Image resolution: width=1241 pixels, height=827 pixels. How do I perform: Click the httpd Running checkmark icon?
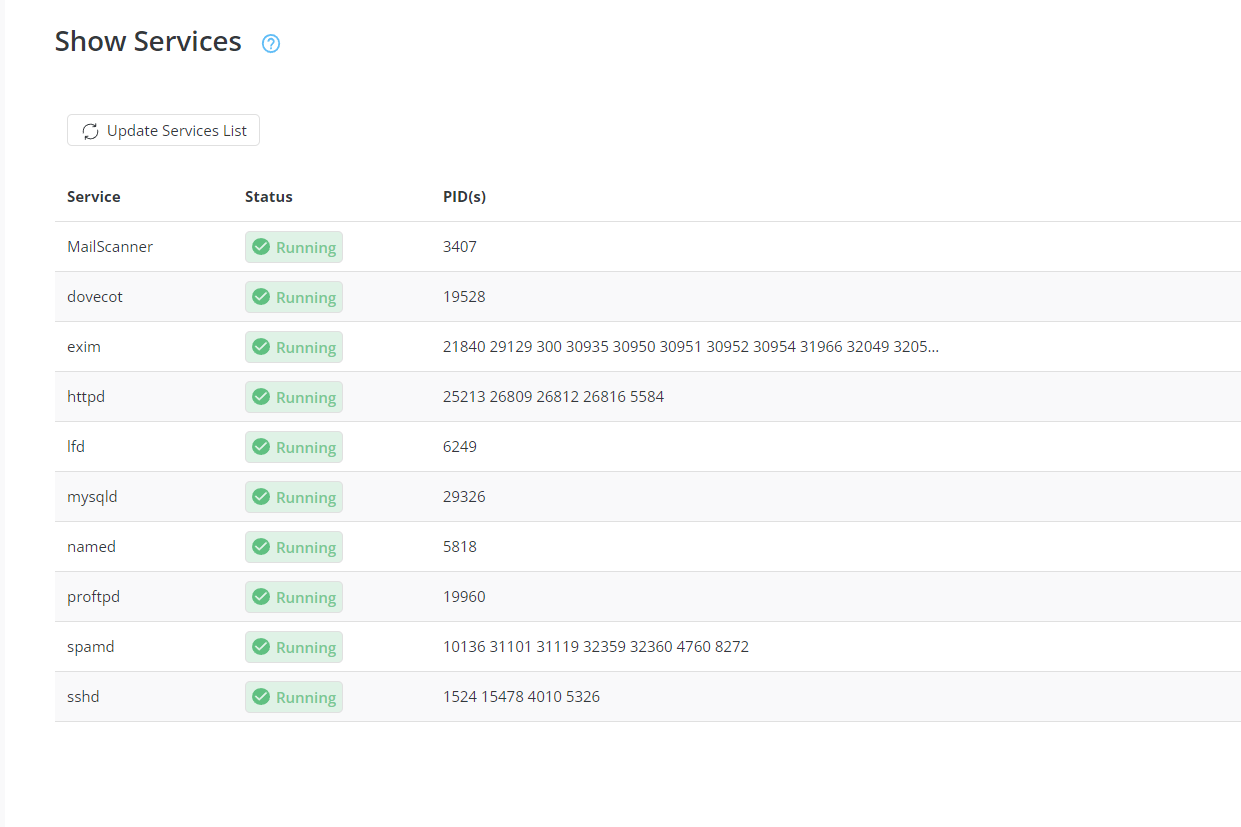tap(261, 397)
